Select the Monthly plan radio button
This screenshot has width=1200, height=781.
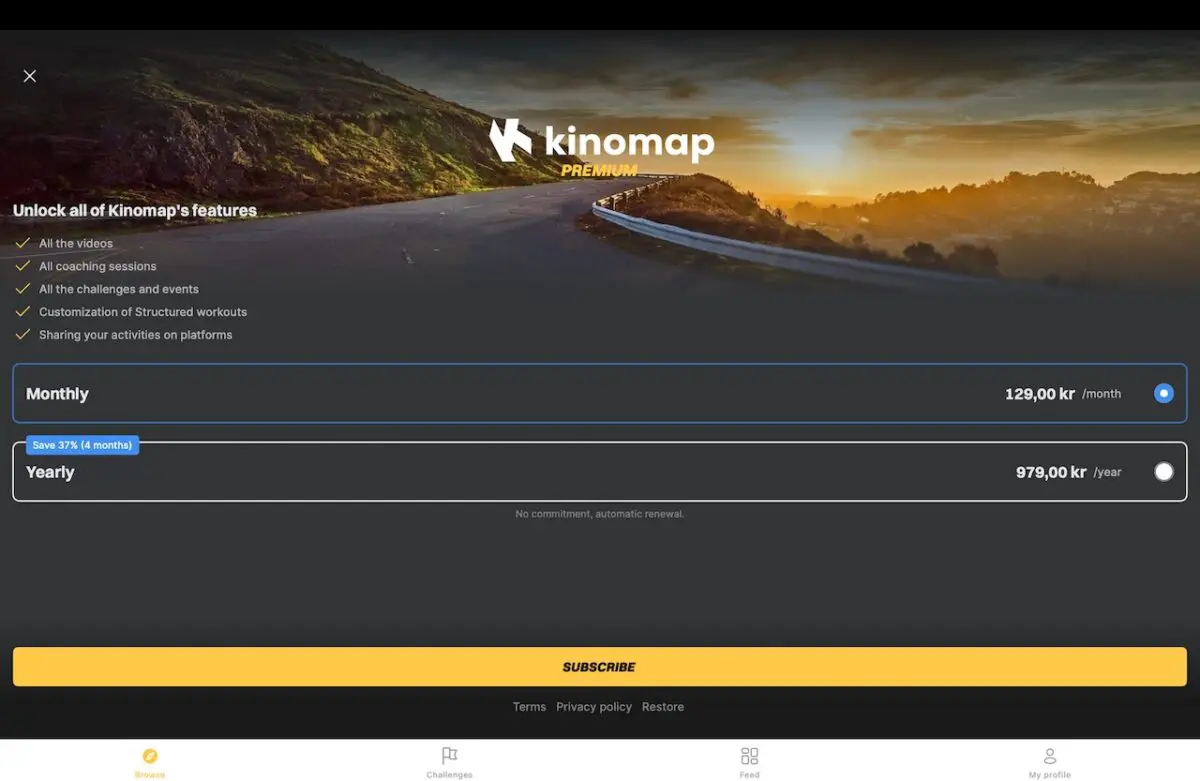pos(1163,394)
